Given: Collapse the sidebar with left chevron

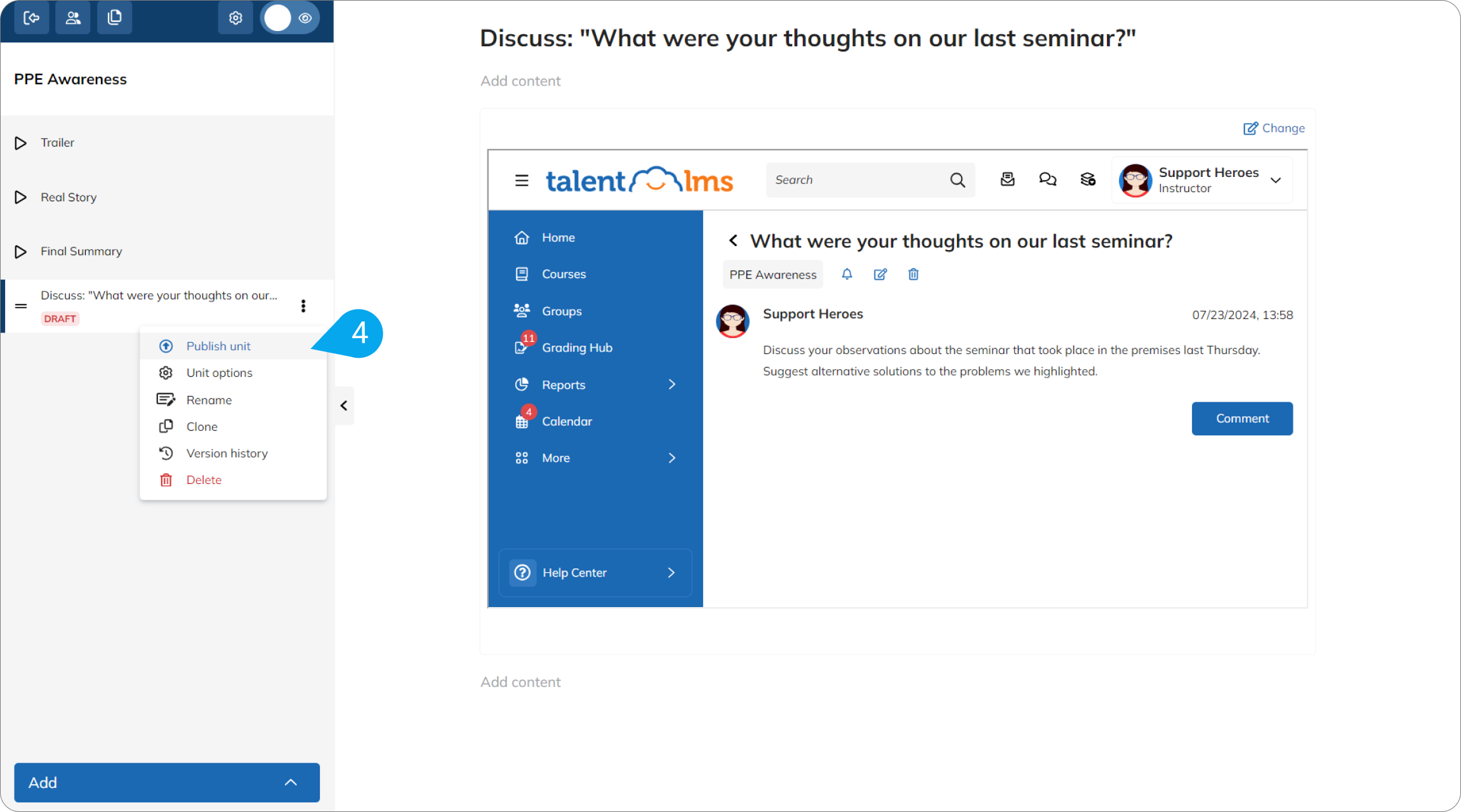Looking at the screenshot, I should tap(344, 405).
